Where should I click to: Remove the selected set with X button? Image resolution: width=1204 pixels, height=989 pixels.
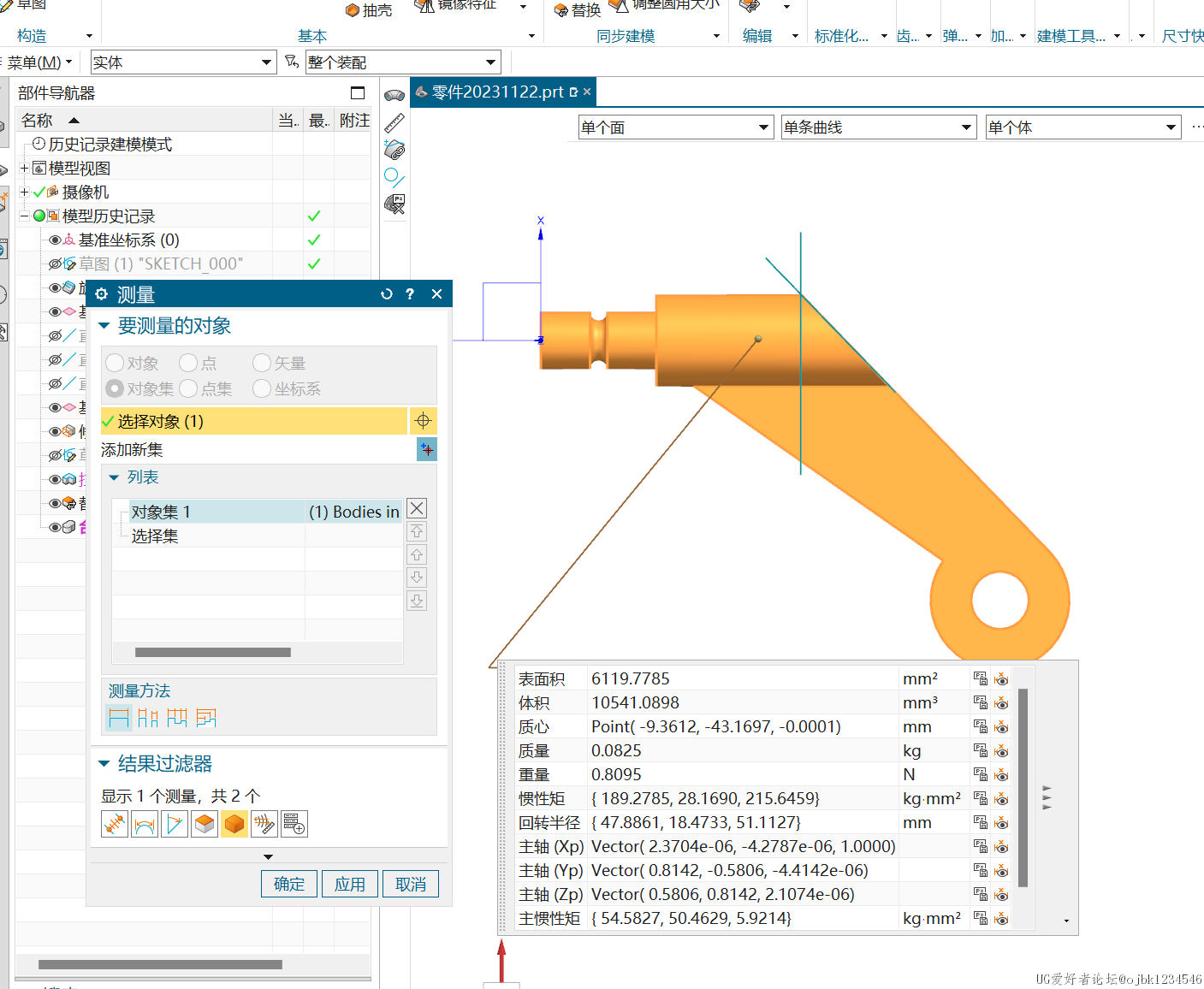click(417, 508)
